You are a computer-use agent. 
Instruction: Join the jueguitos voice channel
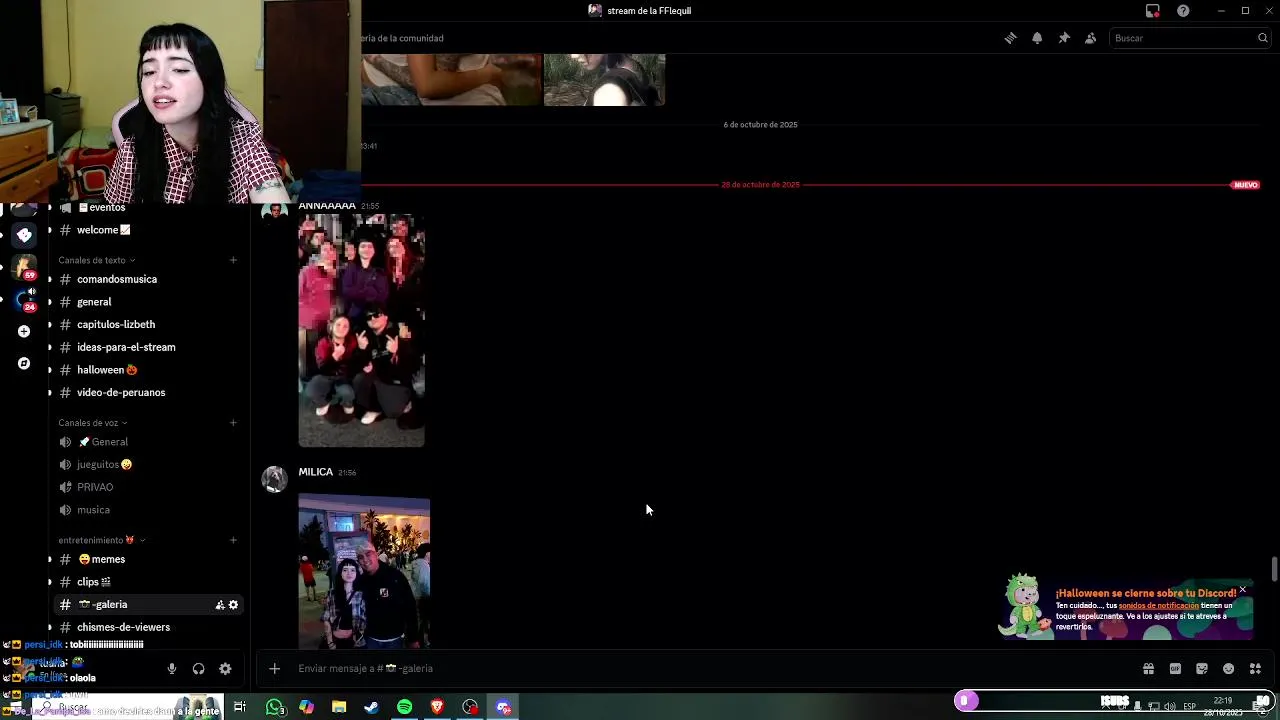coord(147,464)
